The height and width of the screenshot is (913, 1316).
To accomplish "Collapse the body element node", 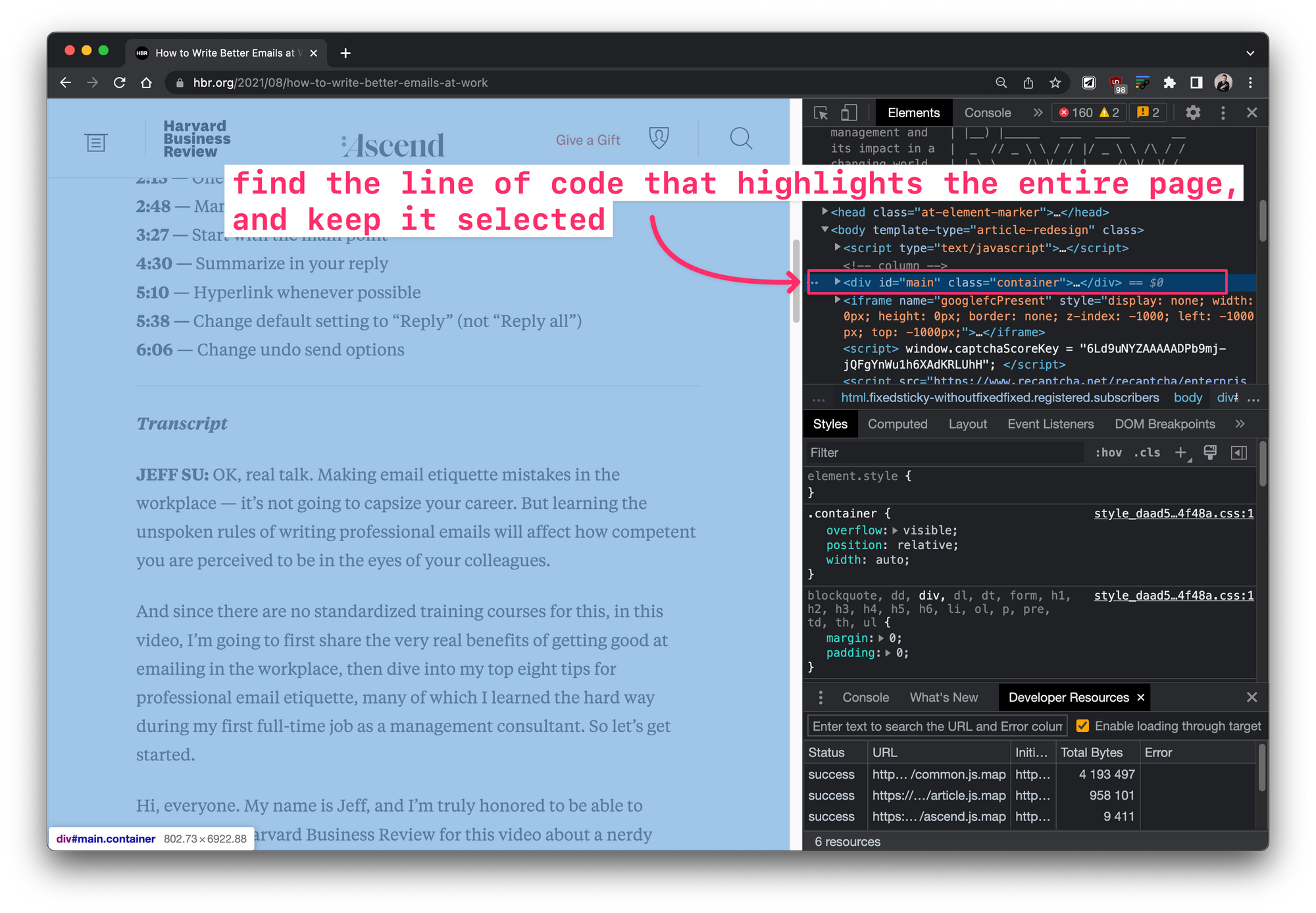I will pos(824,230).
